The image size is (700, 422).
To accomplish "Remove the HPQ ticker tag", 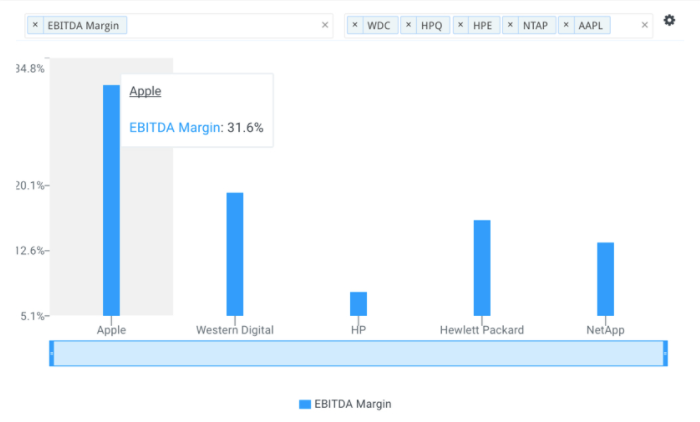I will point(408,25).
